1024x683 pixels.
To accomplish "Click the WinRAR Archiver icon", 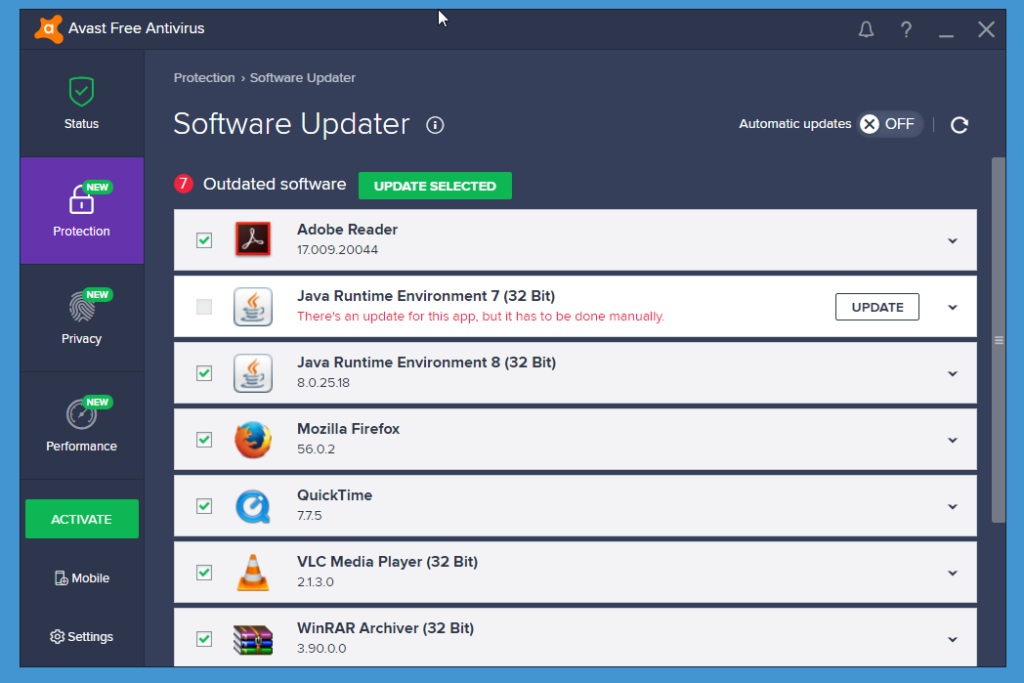I will (x=253, y=639).
